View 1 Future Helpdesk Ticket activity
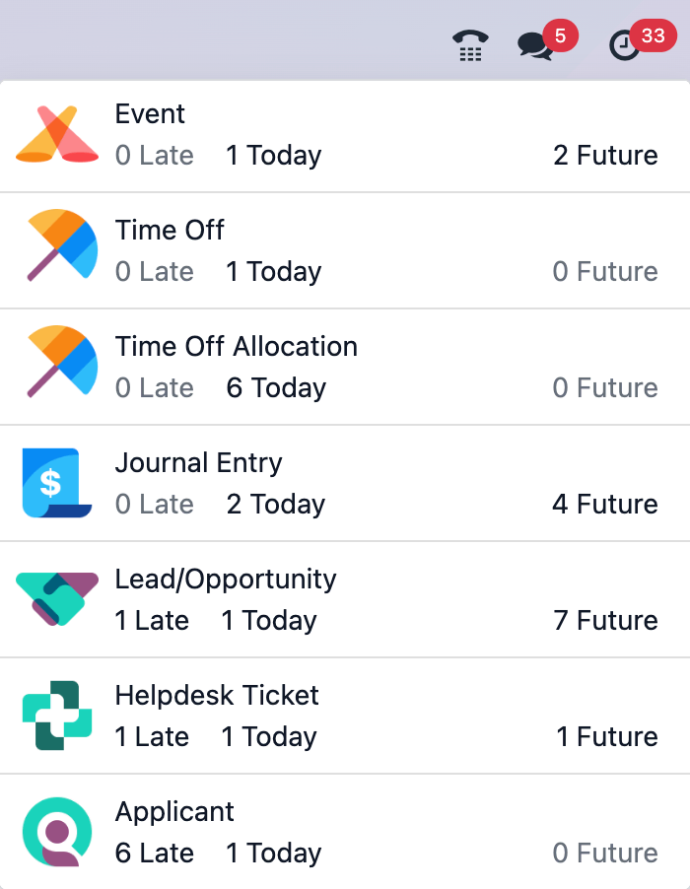This screenshot has width=690, height=889. tap(607, 737)
